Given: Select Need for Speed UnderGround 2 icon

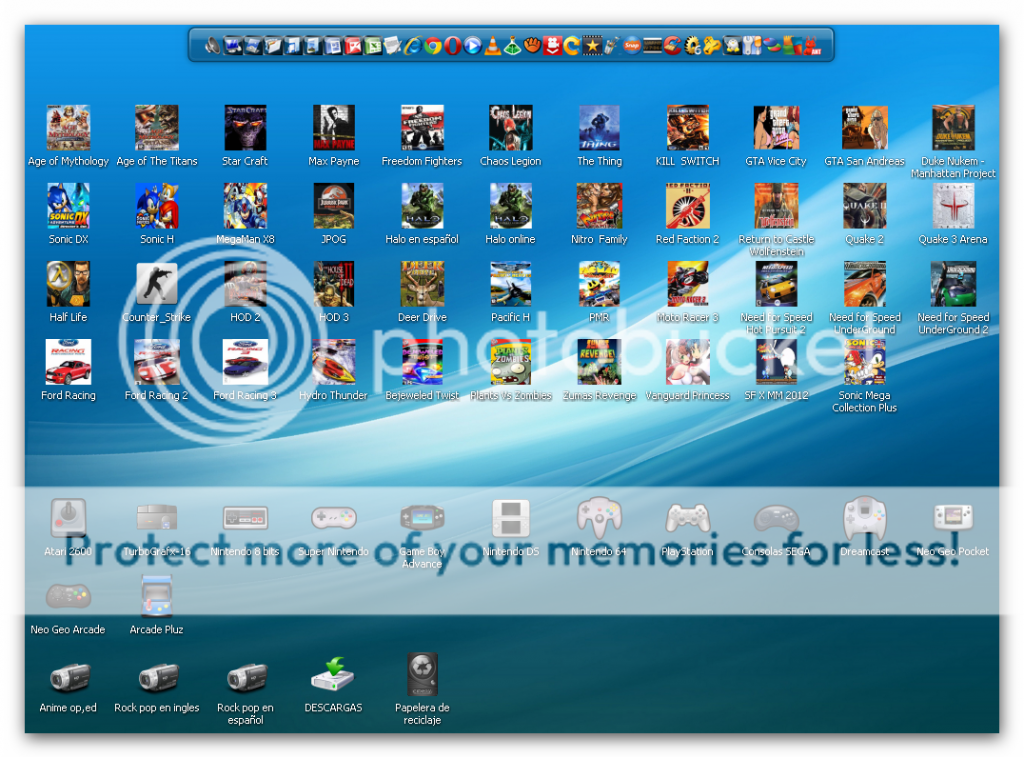Looking at the screenshot, I should [x=953, y=284].
